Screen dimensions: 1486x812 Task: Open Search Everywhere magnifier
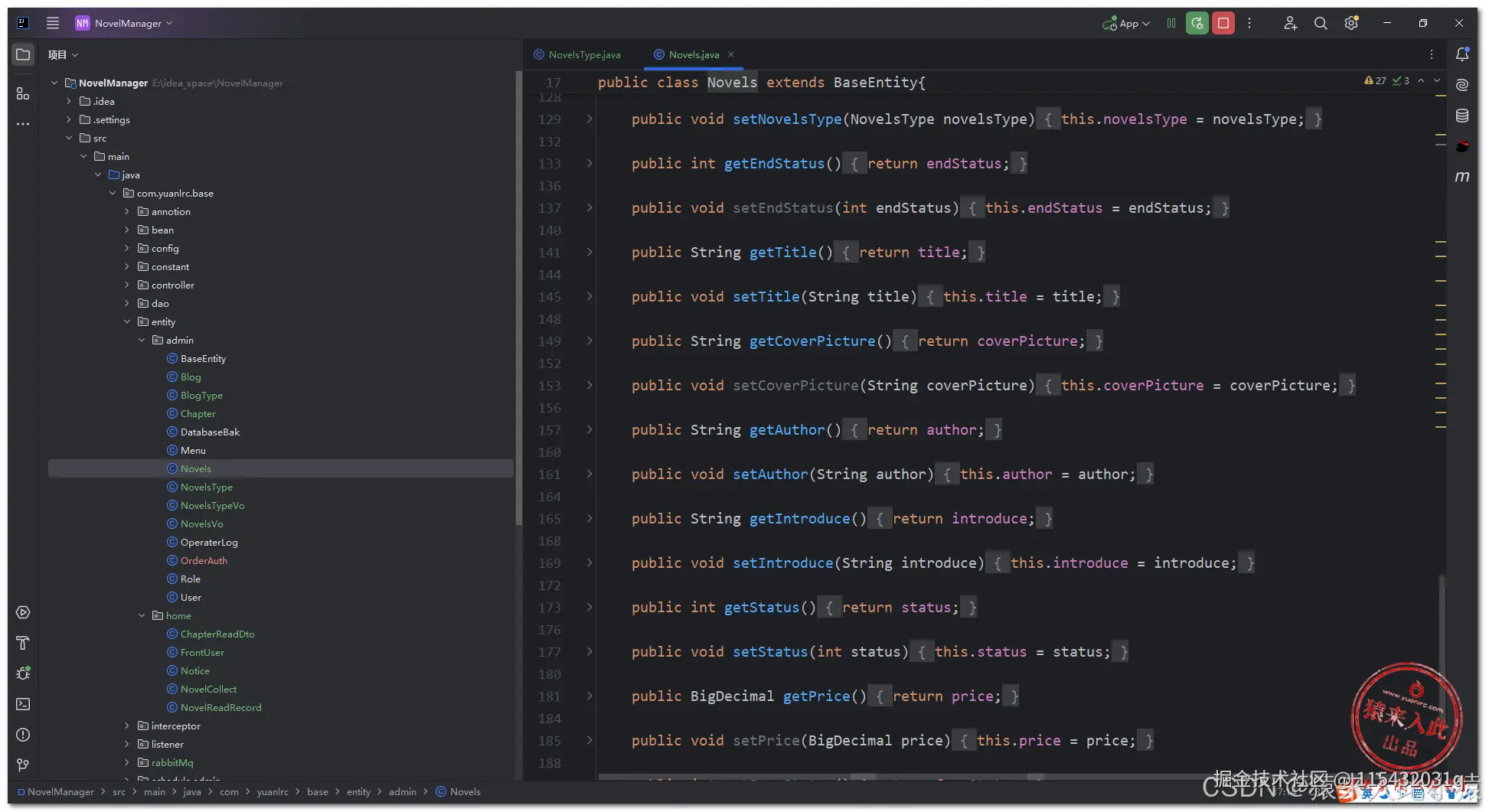click(x=1321, y=23)
